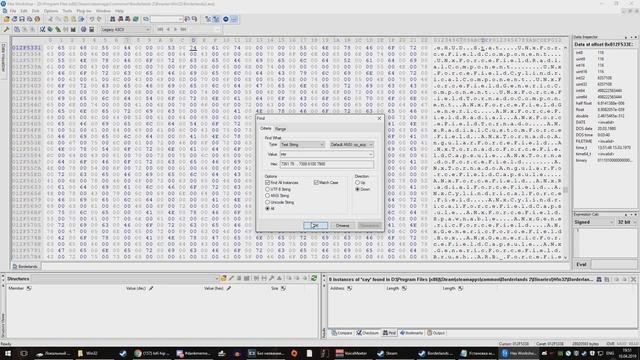
Task: Click the first binoculars Find toolbar icon
Action: [113, 19]
